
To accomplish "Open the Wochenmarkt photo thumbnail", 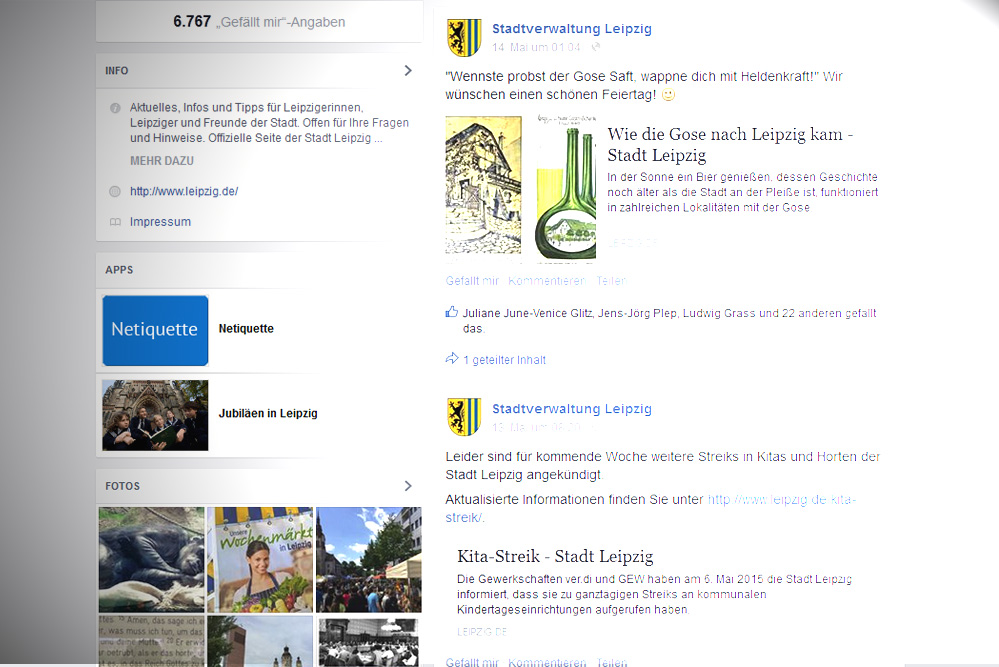I will (259, 559).
